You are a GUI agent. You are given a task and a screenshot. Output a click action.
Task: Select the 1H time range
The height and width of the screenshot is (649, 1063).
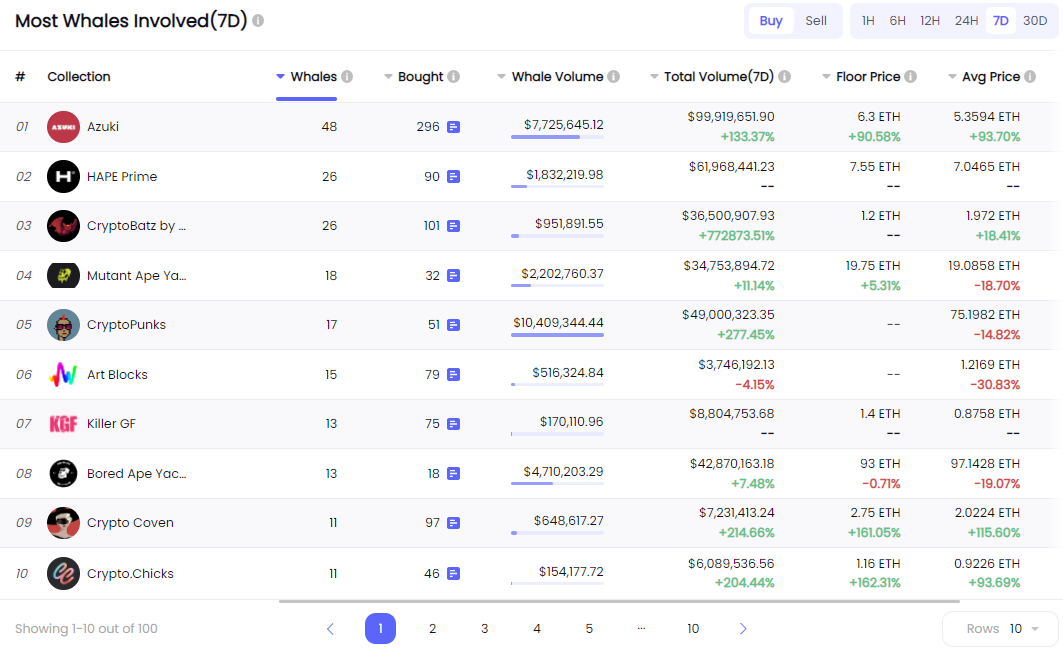868,21
